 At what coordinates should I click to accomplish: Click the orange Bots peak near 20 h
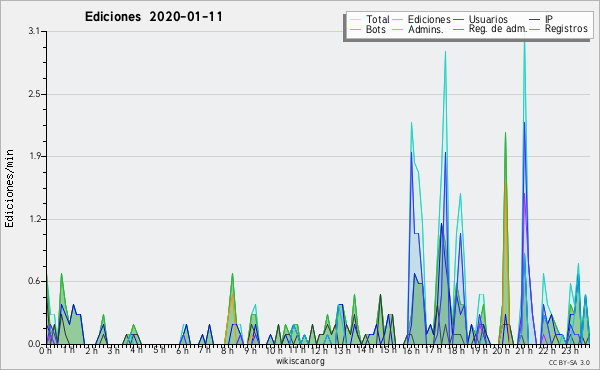[x=505, y=184]
